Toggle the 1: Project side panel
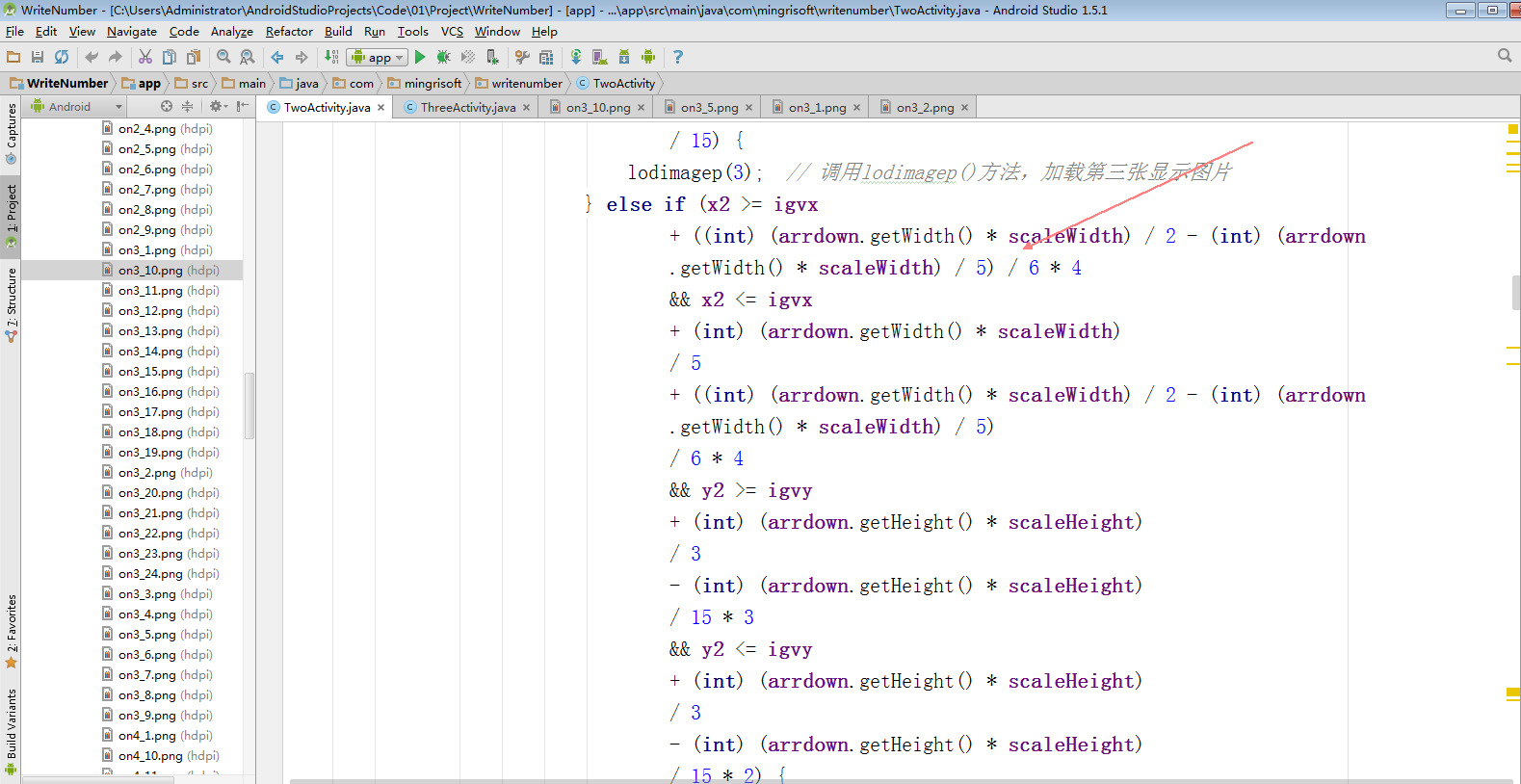The height and width of the screenshot is (784, 1521). pos(11,216)
